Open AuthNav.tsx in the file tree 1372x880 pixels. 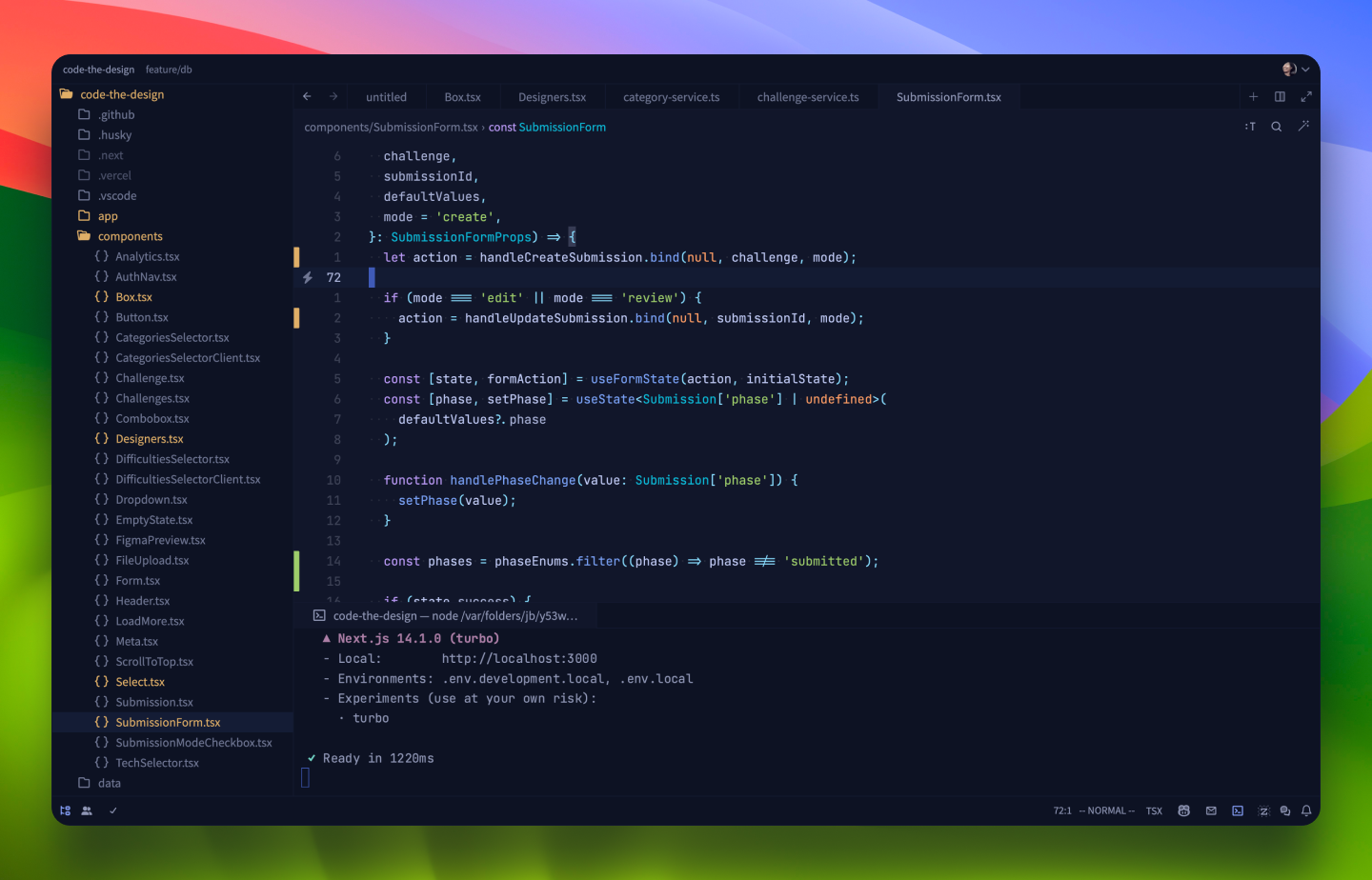172,276
